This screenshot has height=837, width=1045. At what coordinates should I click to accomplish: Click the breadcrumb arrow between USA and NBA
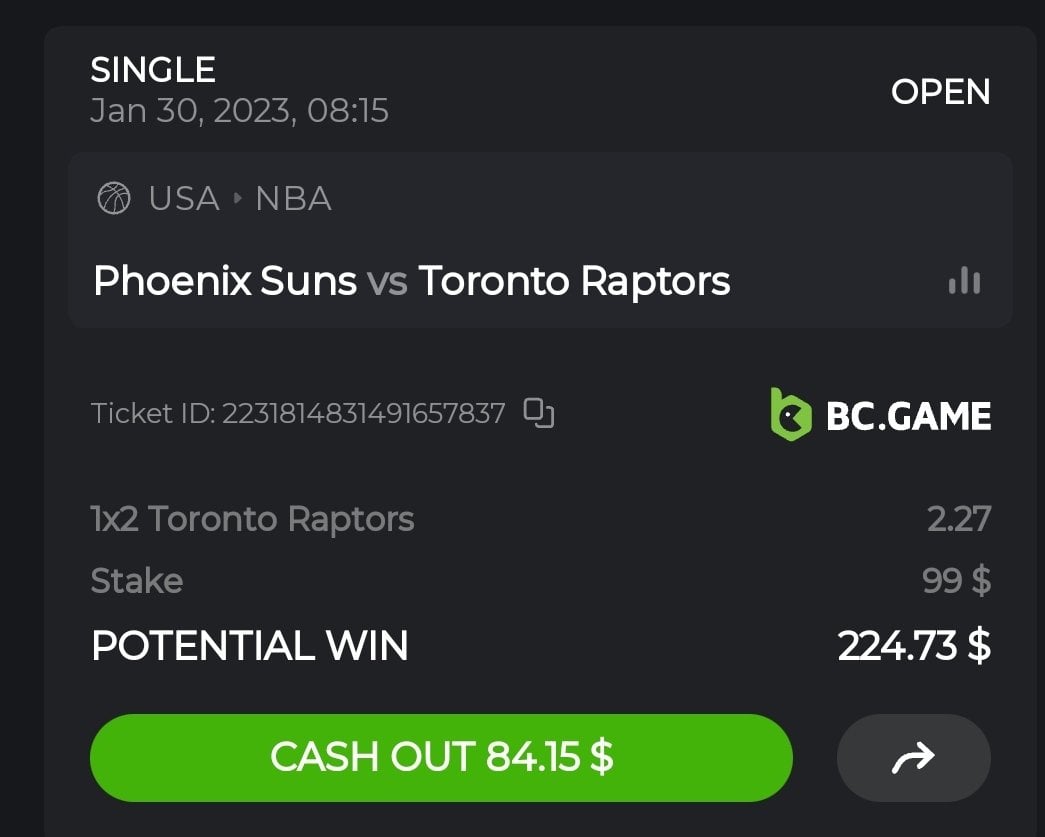238,198
